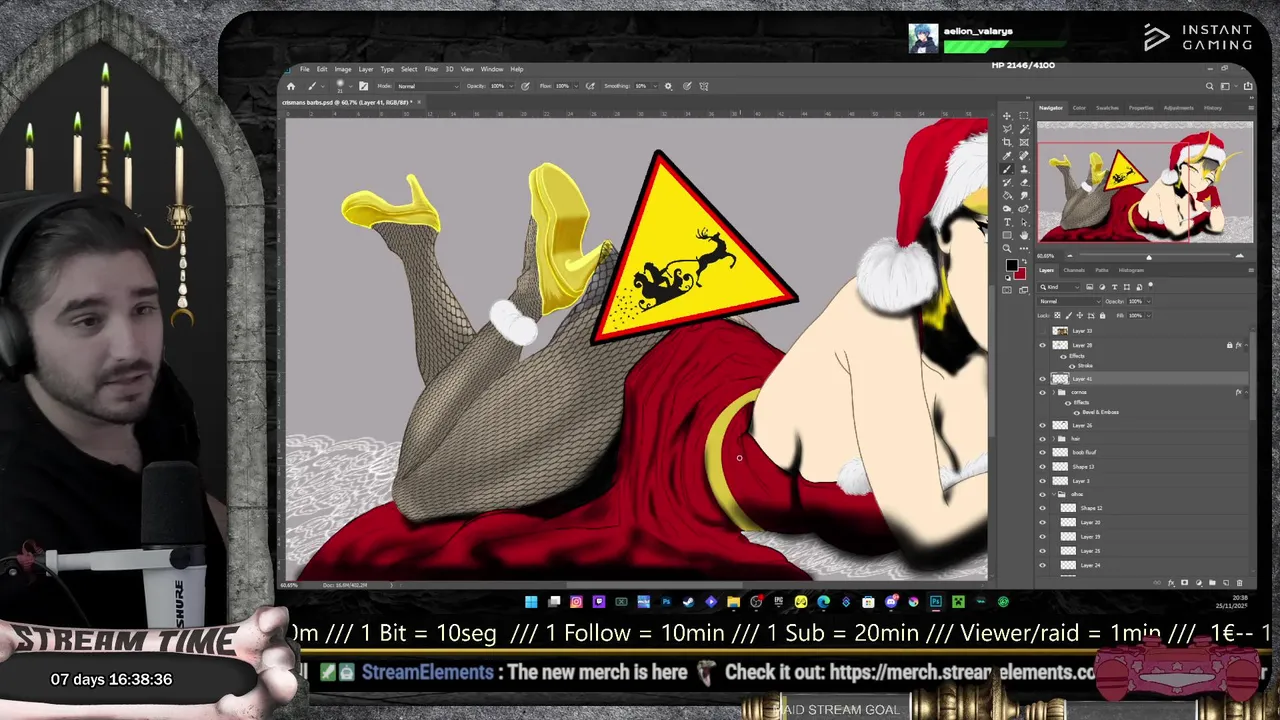This screenshot has width=1280, height=720.
Task: Add layer mask icon
Action: (1184, 583)
